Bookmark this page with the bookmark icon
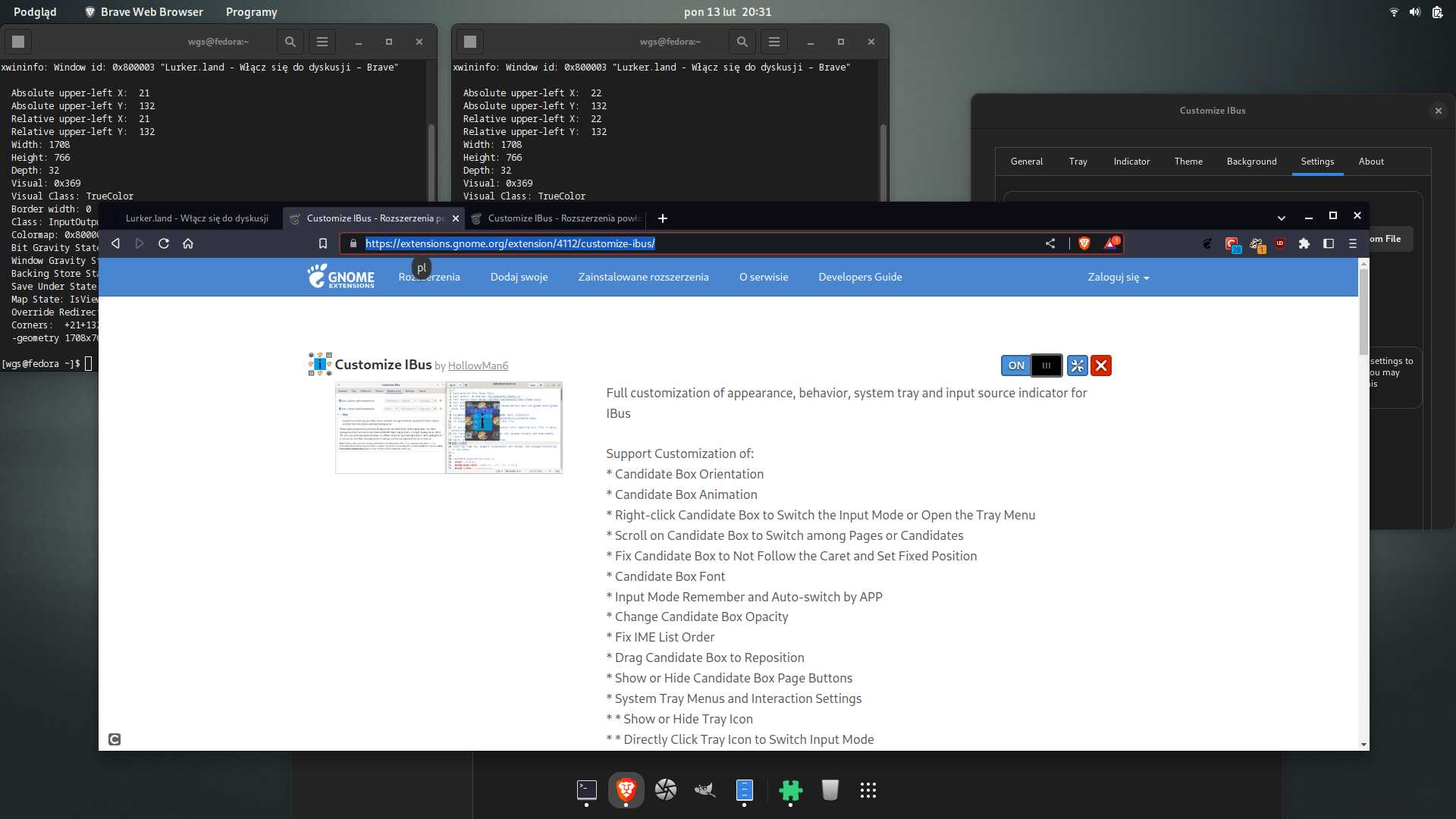The image size is (1456, 819). pos(323,243)
